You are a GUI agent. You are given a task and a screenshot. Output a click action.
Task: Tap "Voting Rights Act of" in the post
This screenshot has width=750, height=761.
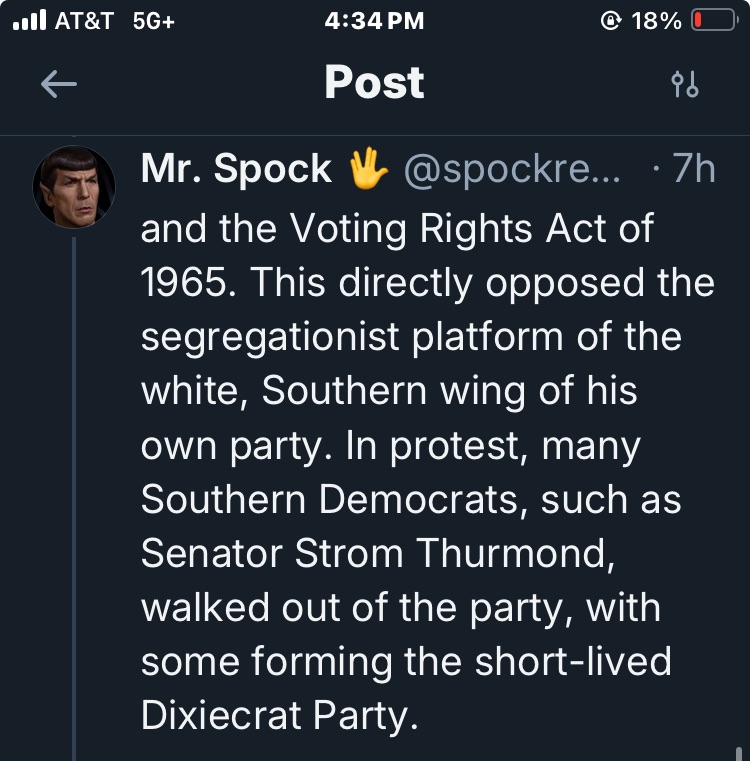click(x=470, y=229)
